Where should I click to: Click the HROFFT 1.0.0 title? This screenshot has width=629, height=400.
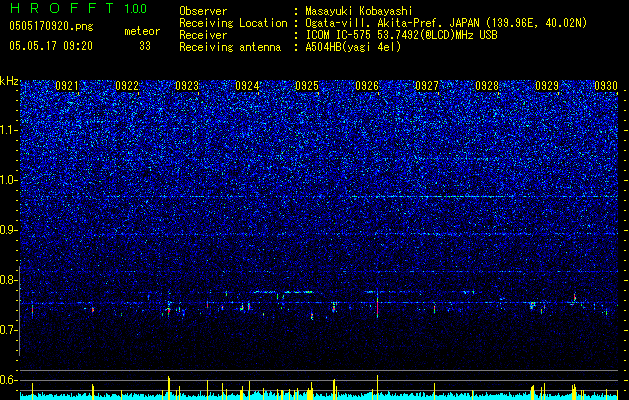click(x=78, y=8)
